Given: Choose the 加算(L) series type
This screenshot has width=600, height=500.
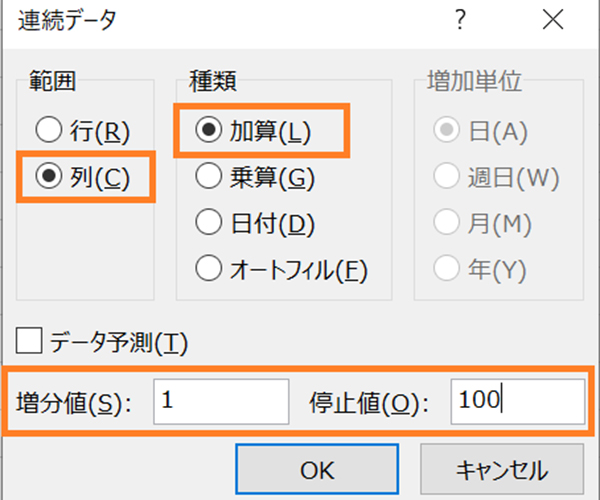Looking at the screenshot, I should [x=208, y=132].
